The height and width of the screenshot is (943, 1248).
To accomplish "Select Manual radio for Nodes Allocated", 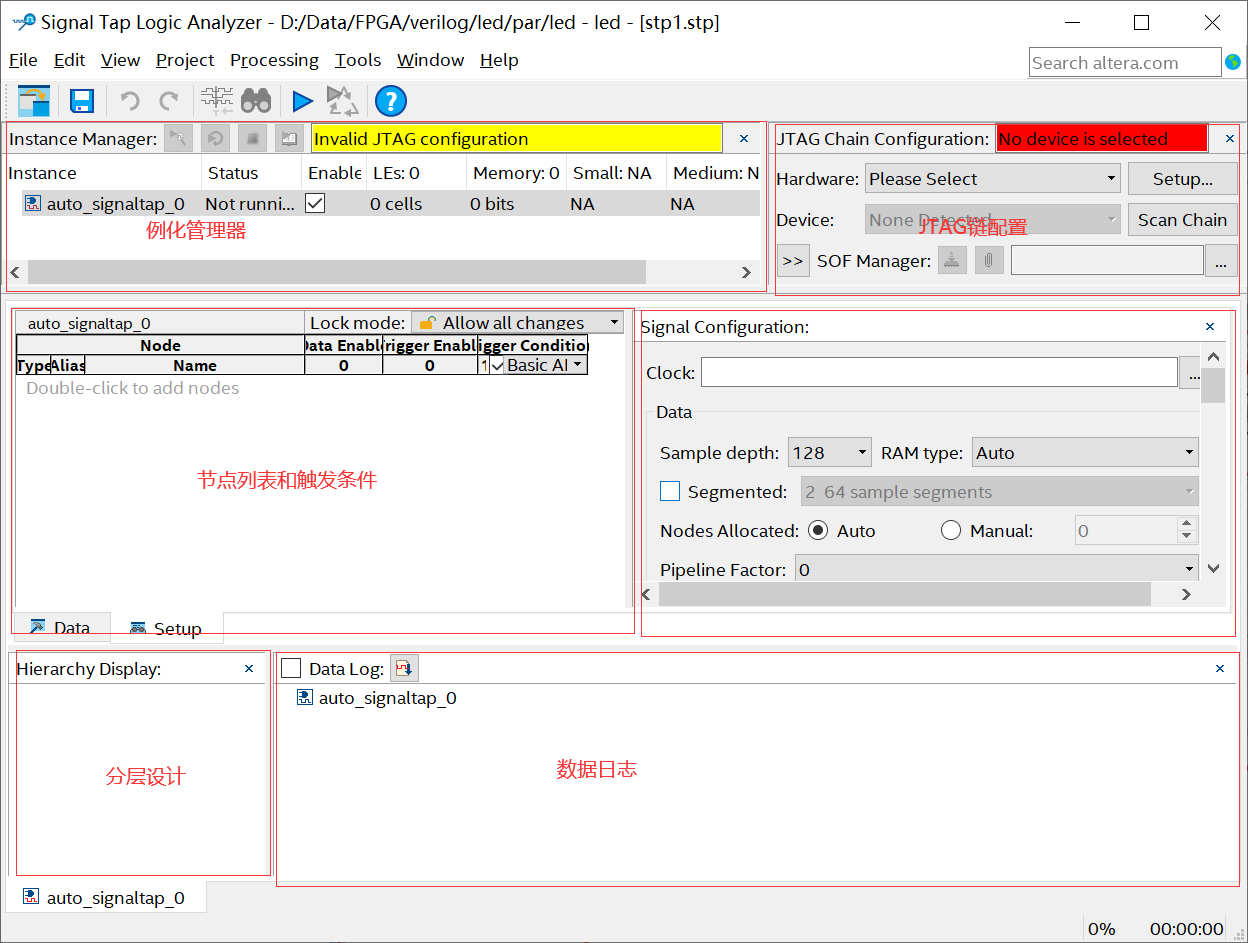I will point(951,531).
